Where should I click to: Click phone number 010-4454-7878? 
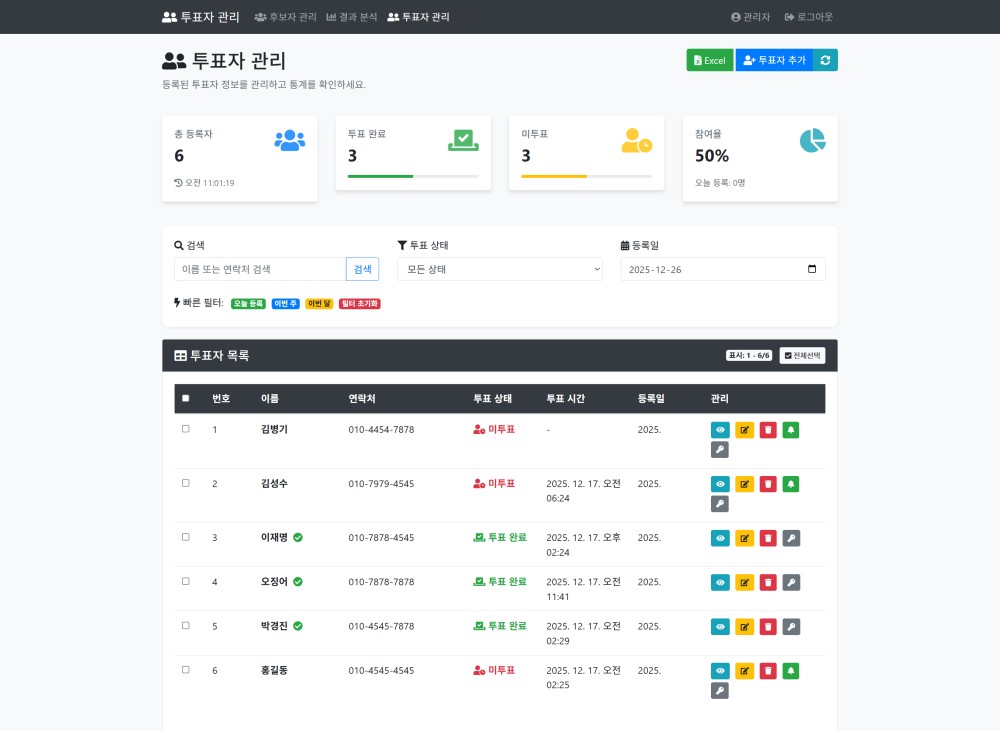(x=381, y=430)
